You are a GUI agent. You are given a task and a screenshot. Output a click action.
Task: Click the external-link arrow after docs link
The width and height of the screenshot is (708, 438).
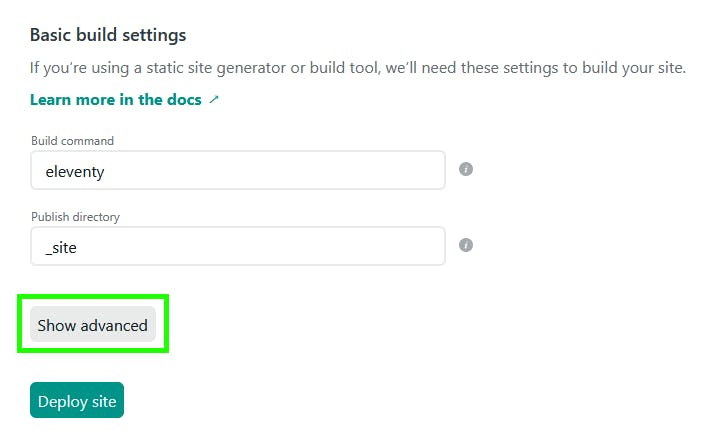tap(214, 99)
